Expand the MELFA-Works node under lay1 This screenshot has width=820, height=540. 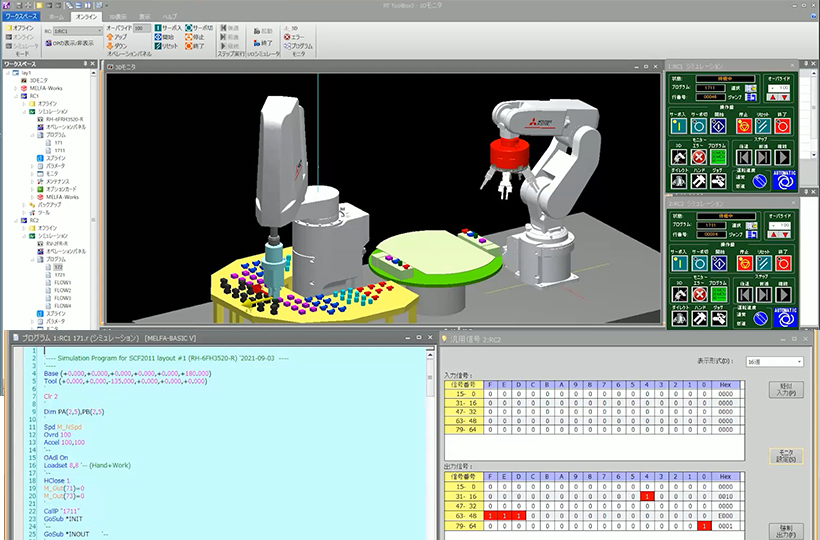click(x=18, y=87)
